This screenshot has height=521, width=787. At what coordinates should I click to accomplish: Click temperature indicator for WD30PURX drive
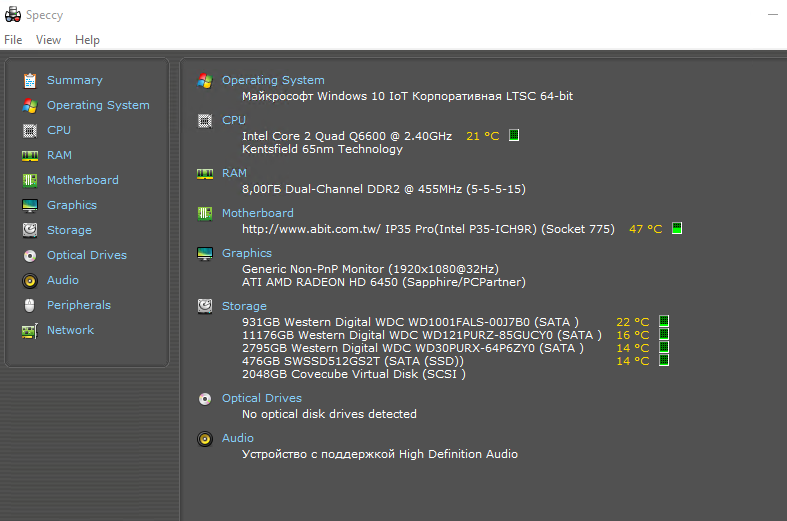(664, 347)
